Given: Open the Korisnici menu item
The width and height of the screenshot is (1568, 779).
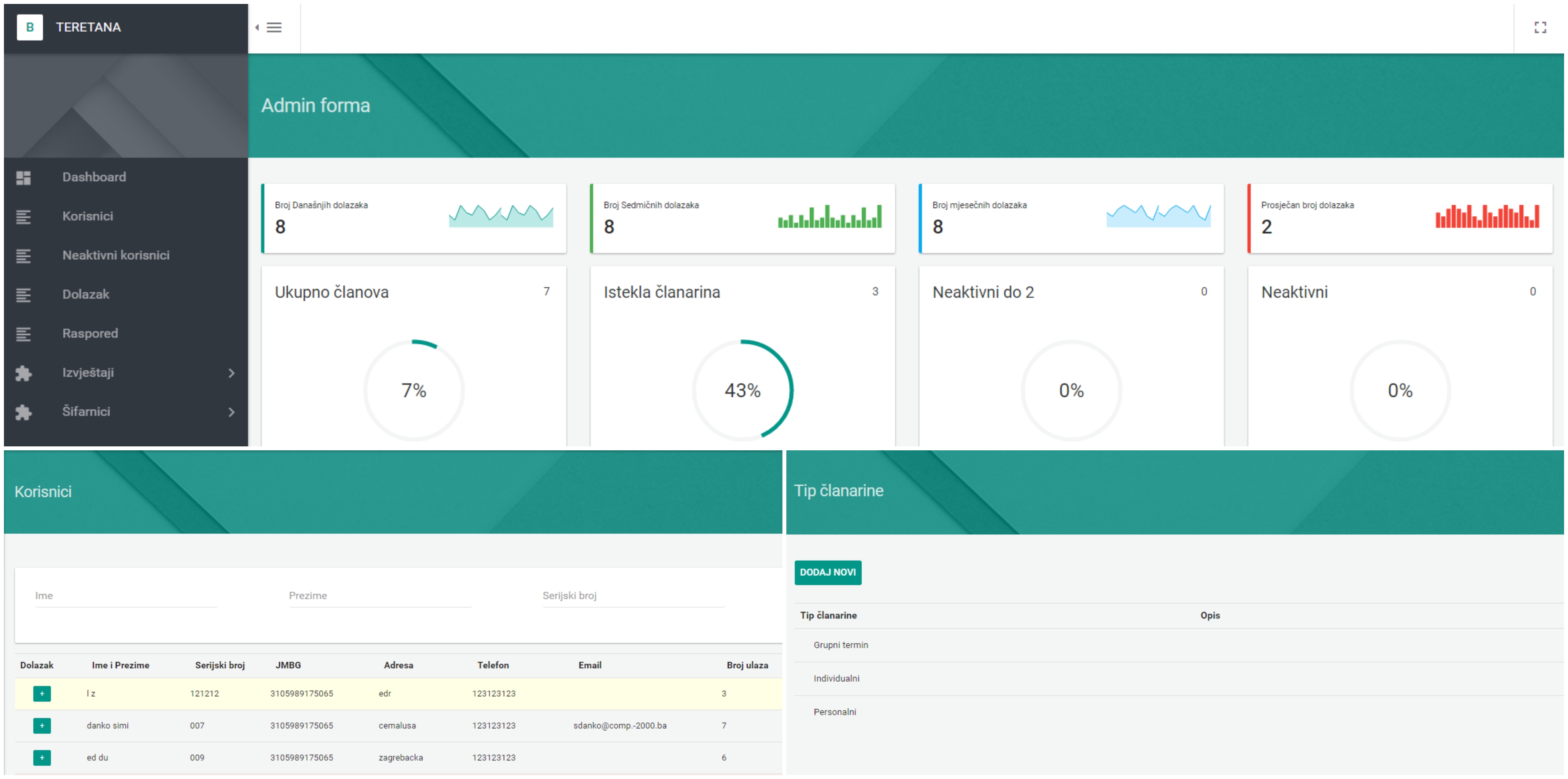Looking at the screenshot, I should (x=126, y=216).
